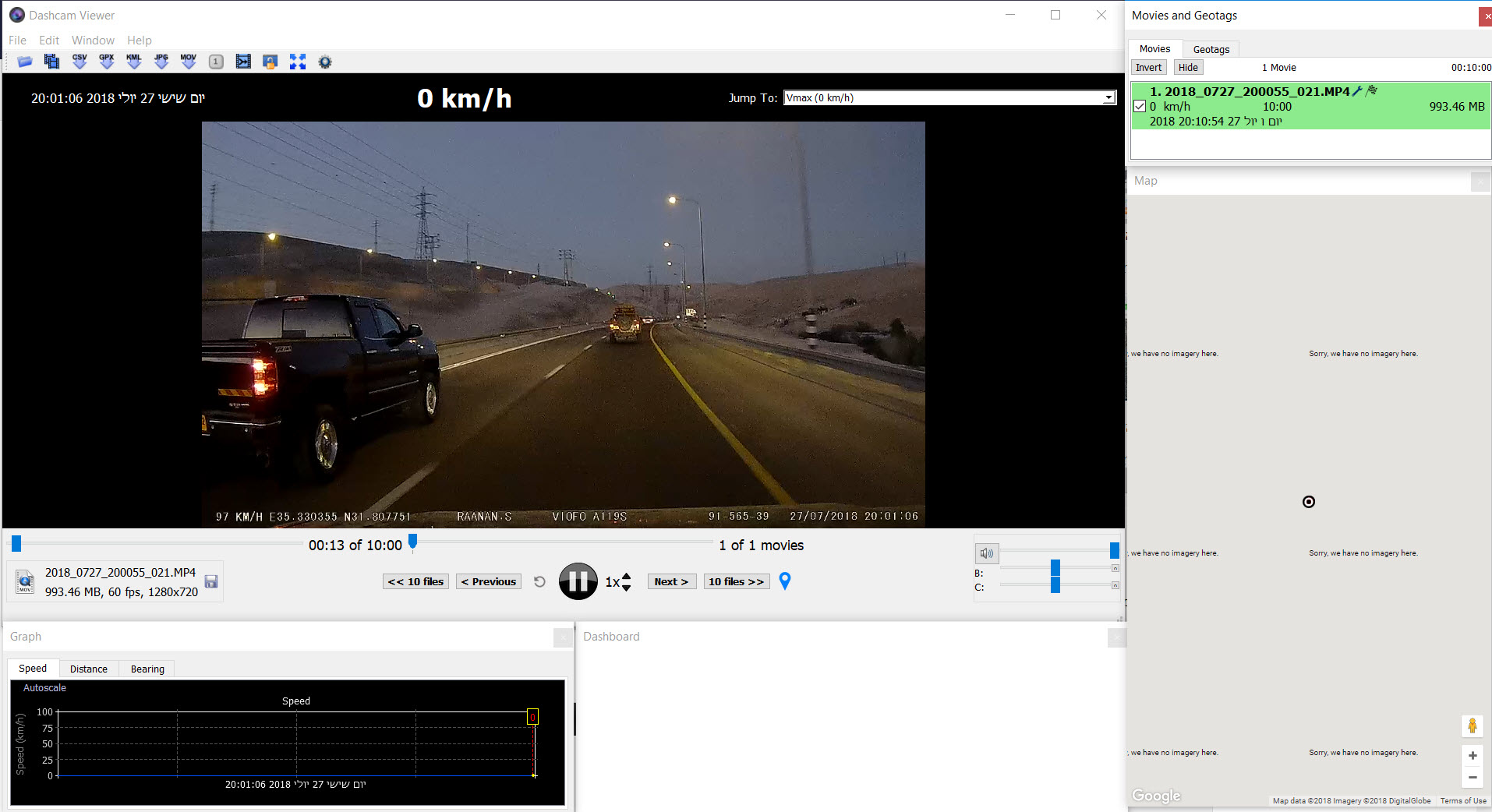Switch to the Geotags tab

click(1211, 49)
